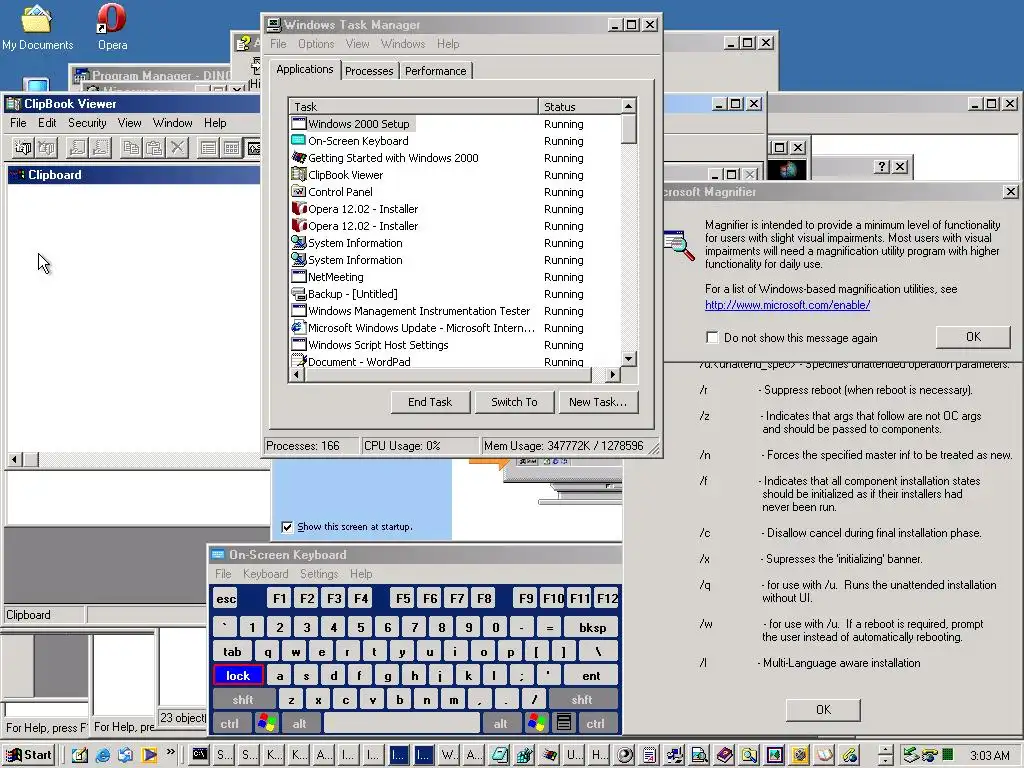The height and width of the screenshot is (768, 1024).
Task: Open Windows menu in Task Manager
Action: [x=403, y=44]
